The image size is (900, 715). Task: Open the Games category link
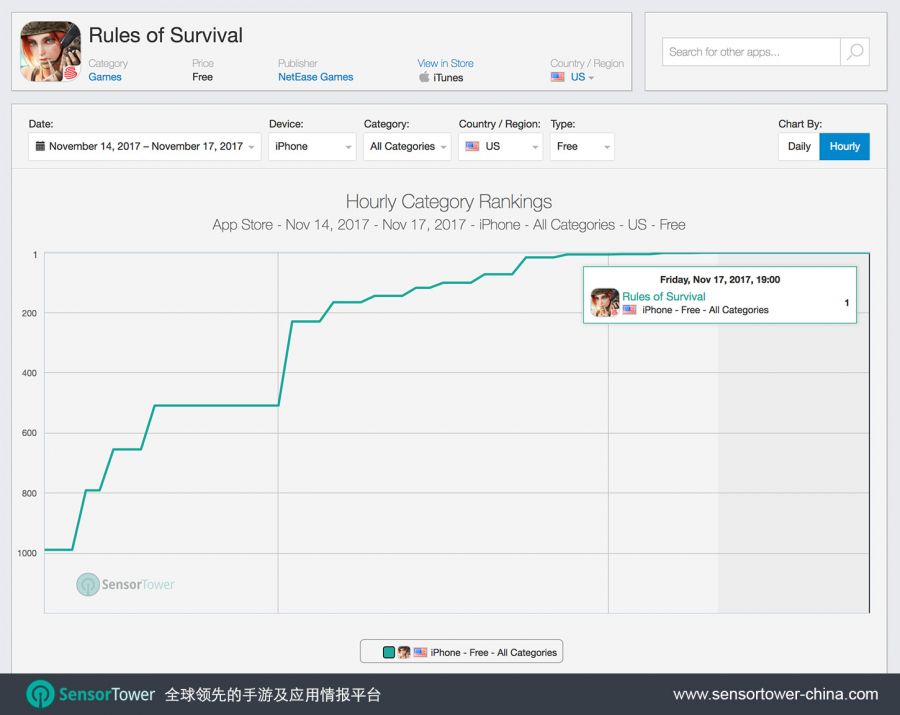click(x=105, y=77)
